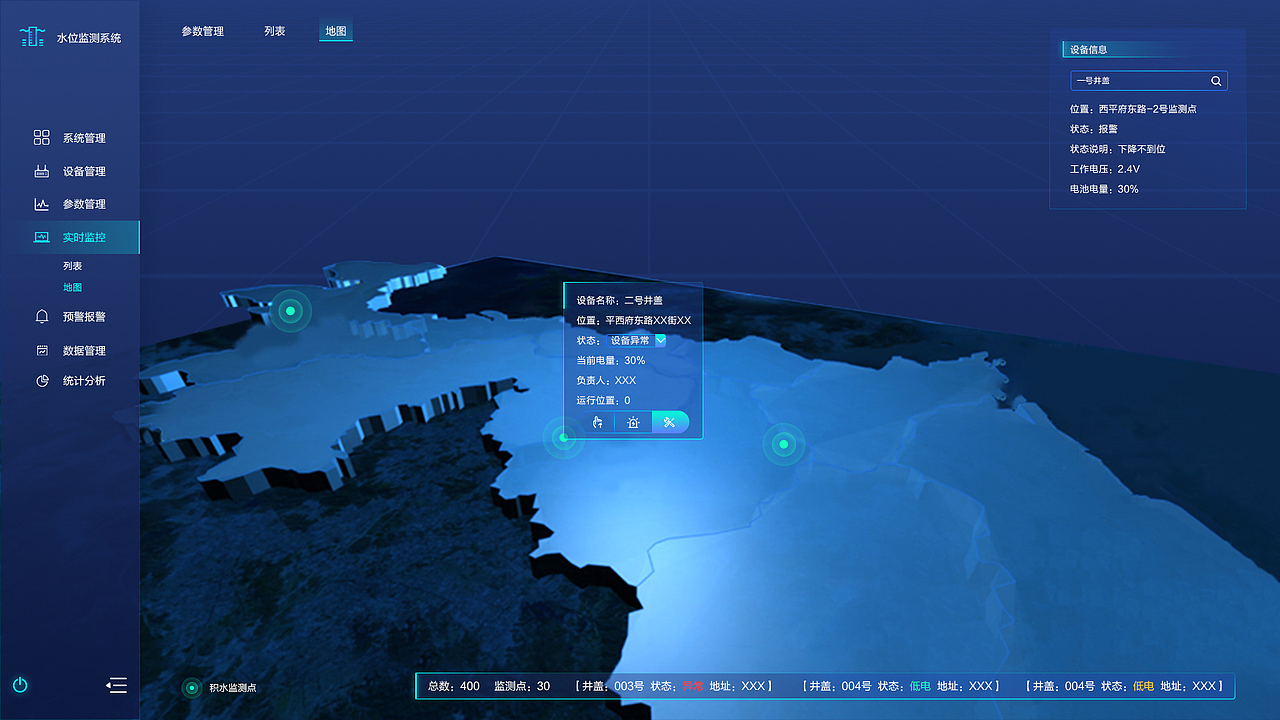This screenshot has height=720, width=1280.
Task: Click 状态：报警 text in device info
Action: pos(1093,129)
